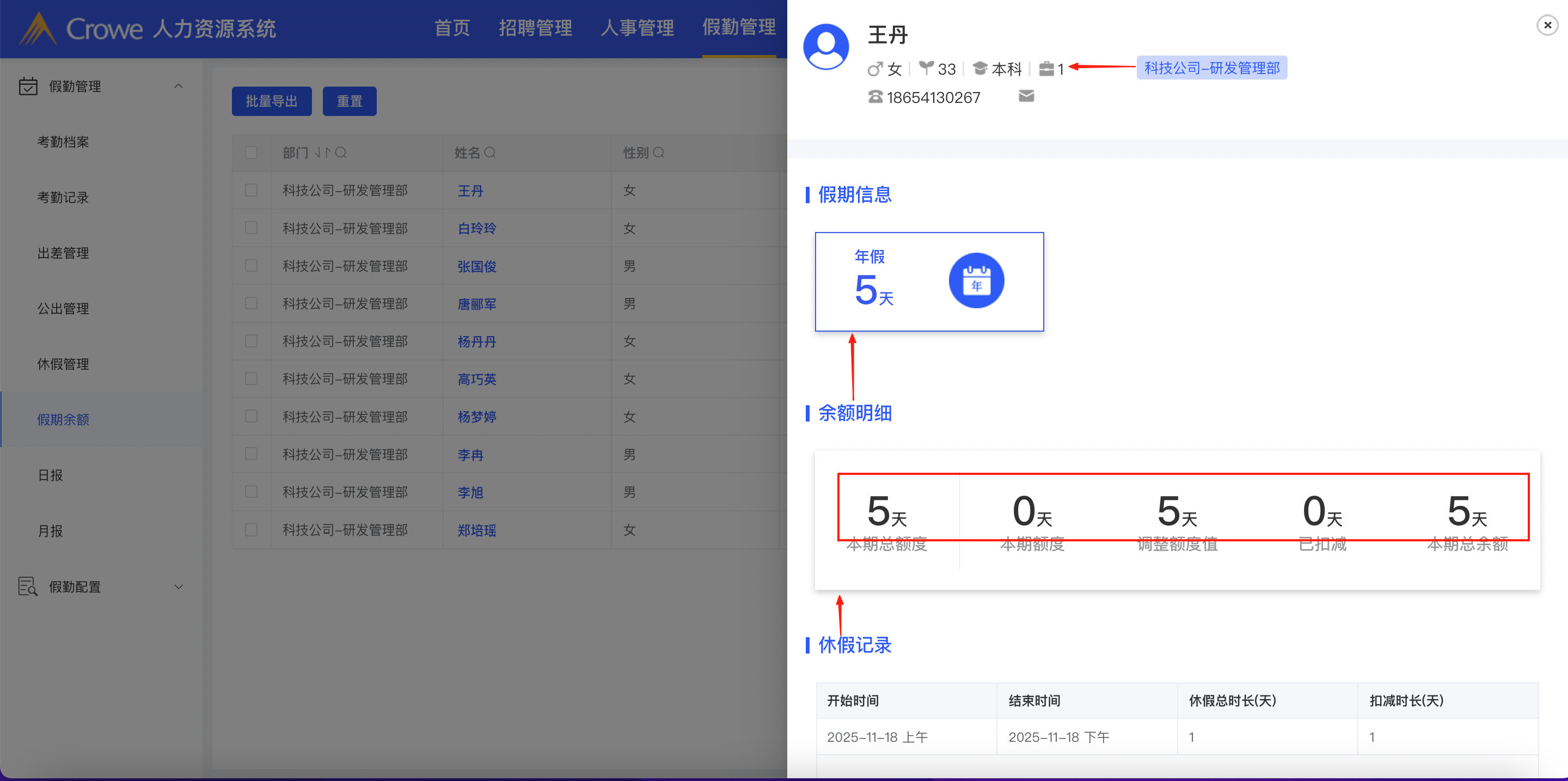Viewport: 1568px width, 781px height.
Task: Check the row checkbox for 郑培瑶
Action: pyautogui.click(x=251, y=529)
